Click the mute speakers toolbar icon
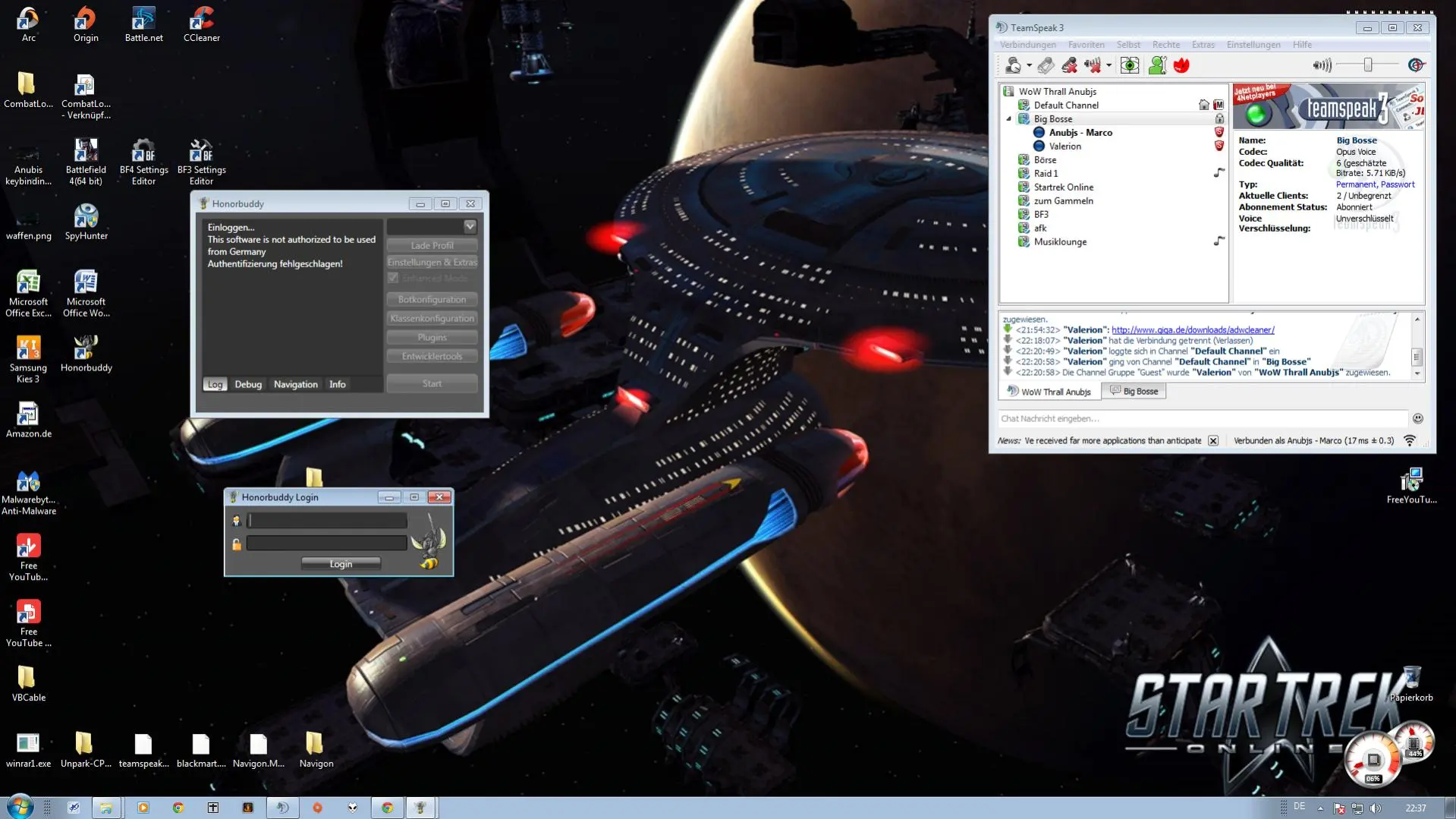The height and width of the screenshot is (819, 1456). click(1093, 66)
